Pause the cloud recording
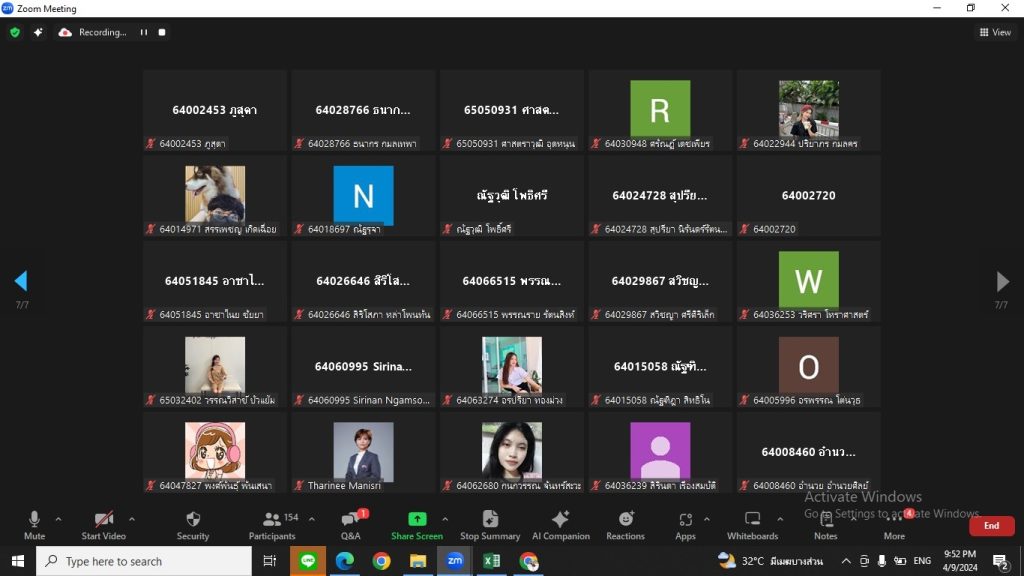 (x=144, y=32)
